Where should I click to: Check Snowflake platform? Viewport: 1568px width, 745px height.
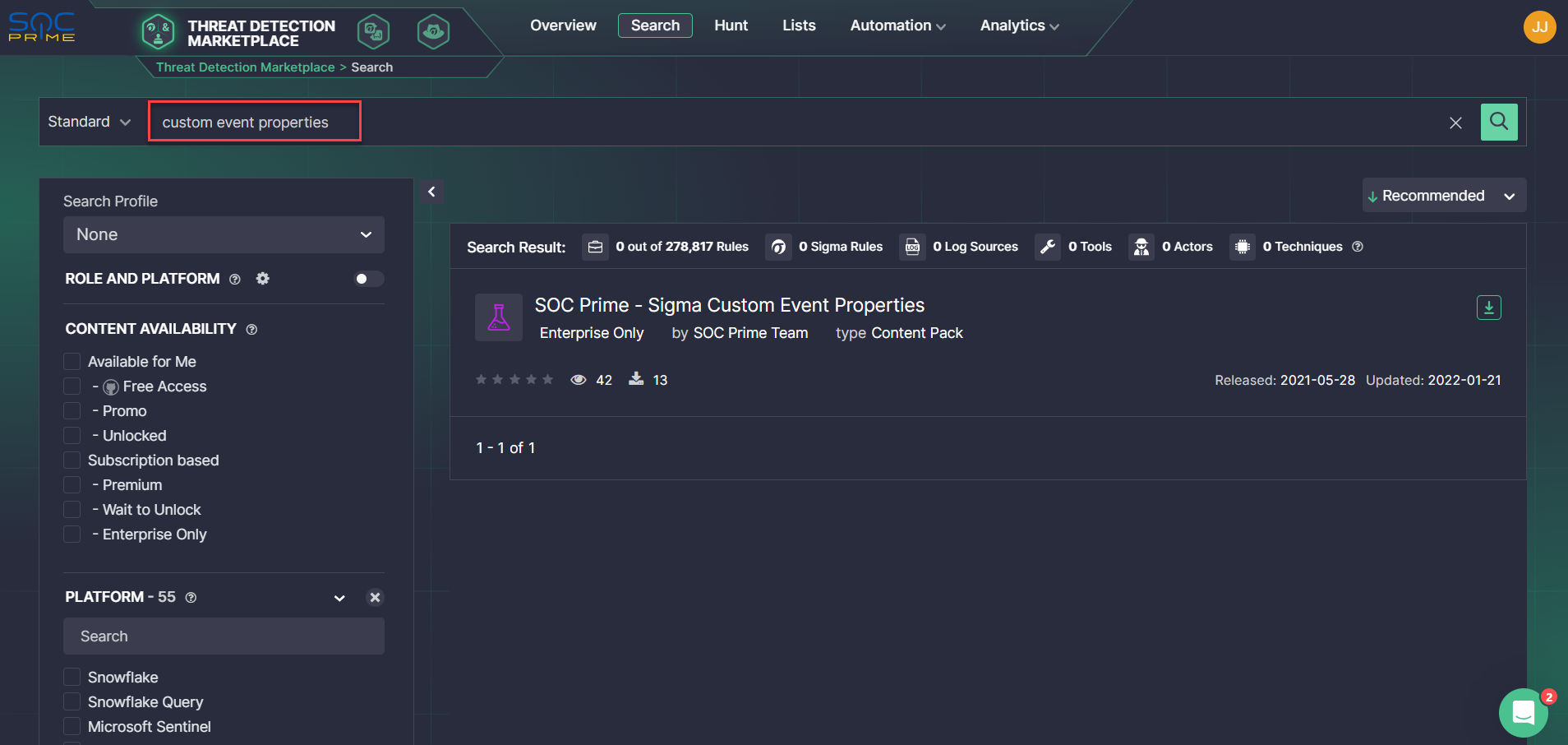pyautogui.click(x=72, y=678)
